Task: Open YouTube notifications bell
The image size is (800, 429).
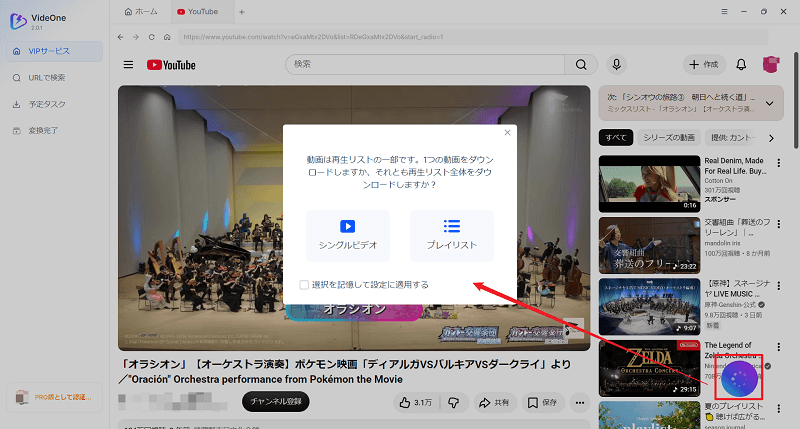Action: 741,64
